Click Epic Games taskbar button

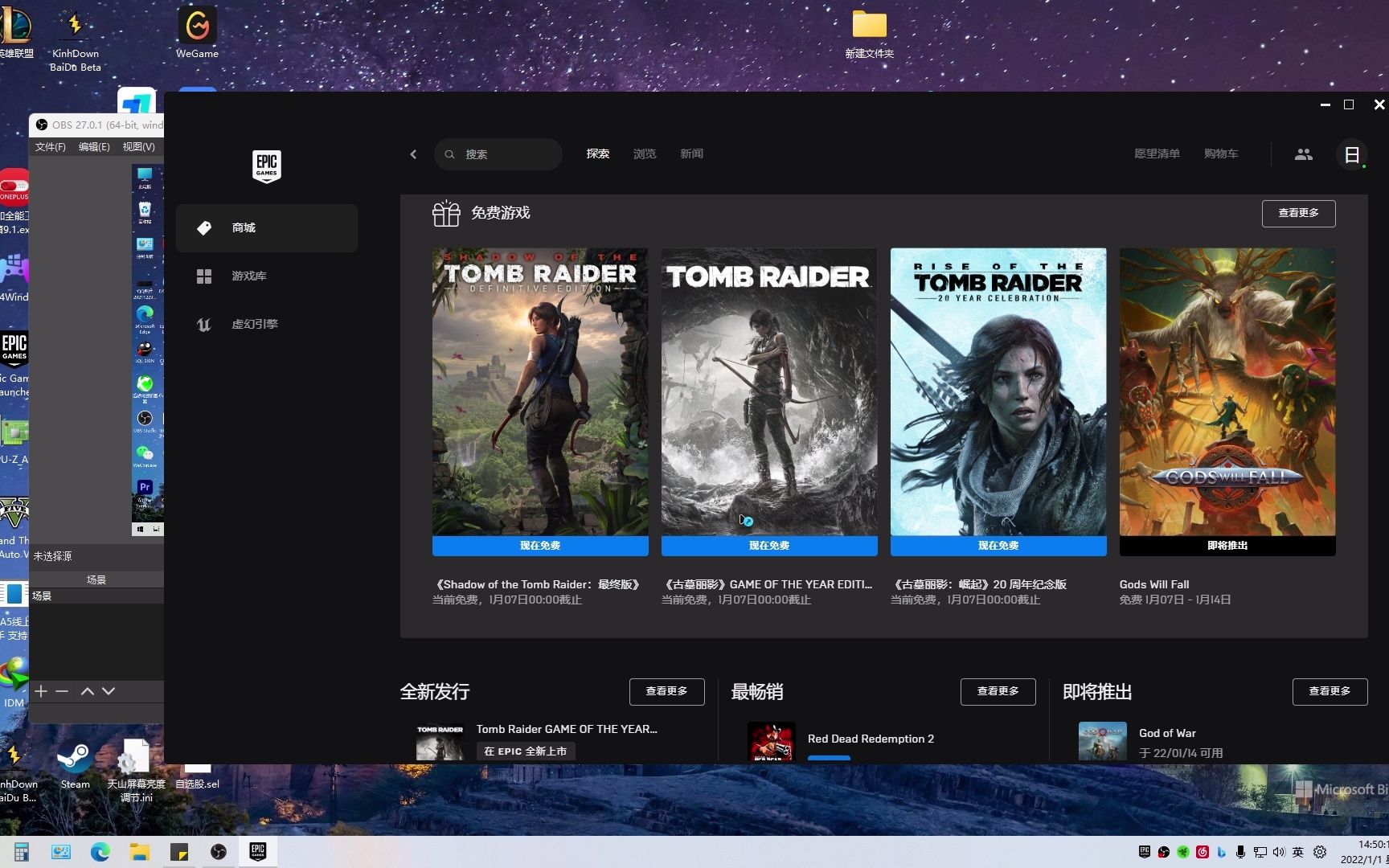[x=258, y=852]
